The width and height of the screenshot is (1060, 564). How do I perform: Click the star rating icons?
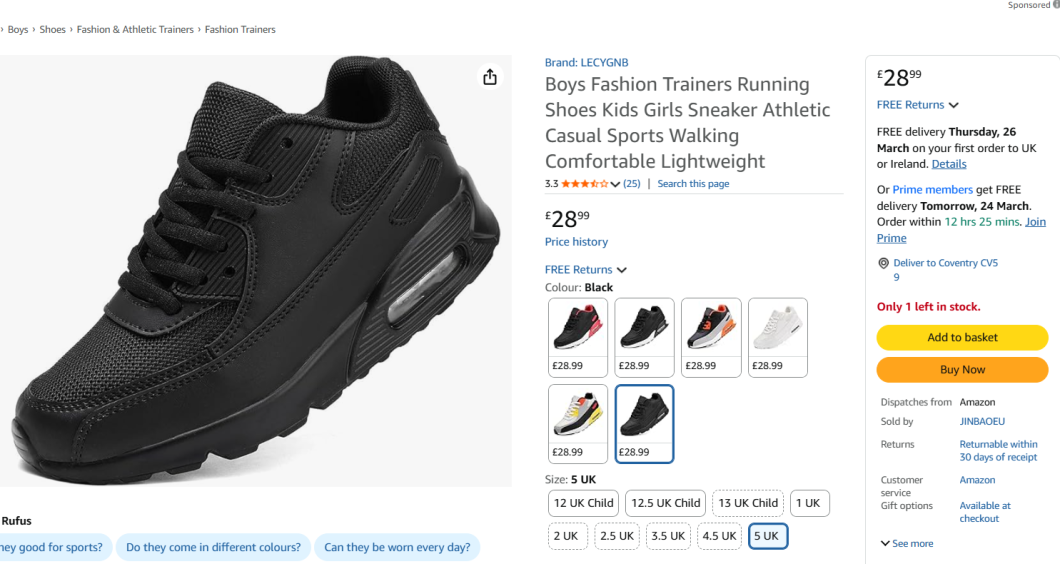584,184
